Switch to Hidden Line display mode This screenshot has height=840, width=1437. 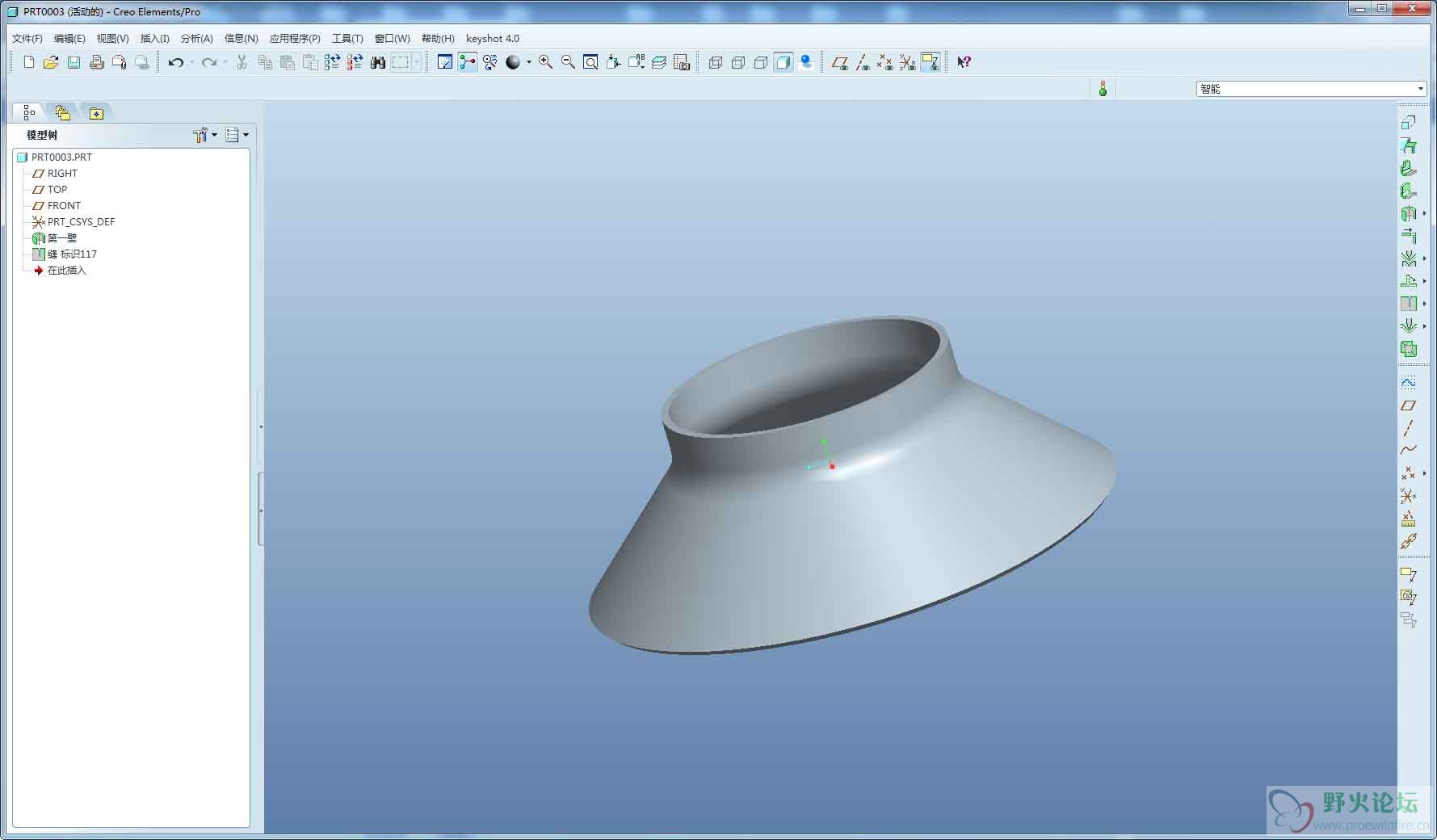coord(737,62)
